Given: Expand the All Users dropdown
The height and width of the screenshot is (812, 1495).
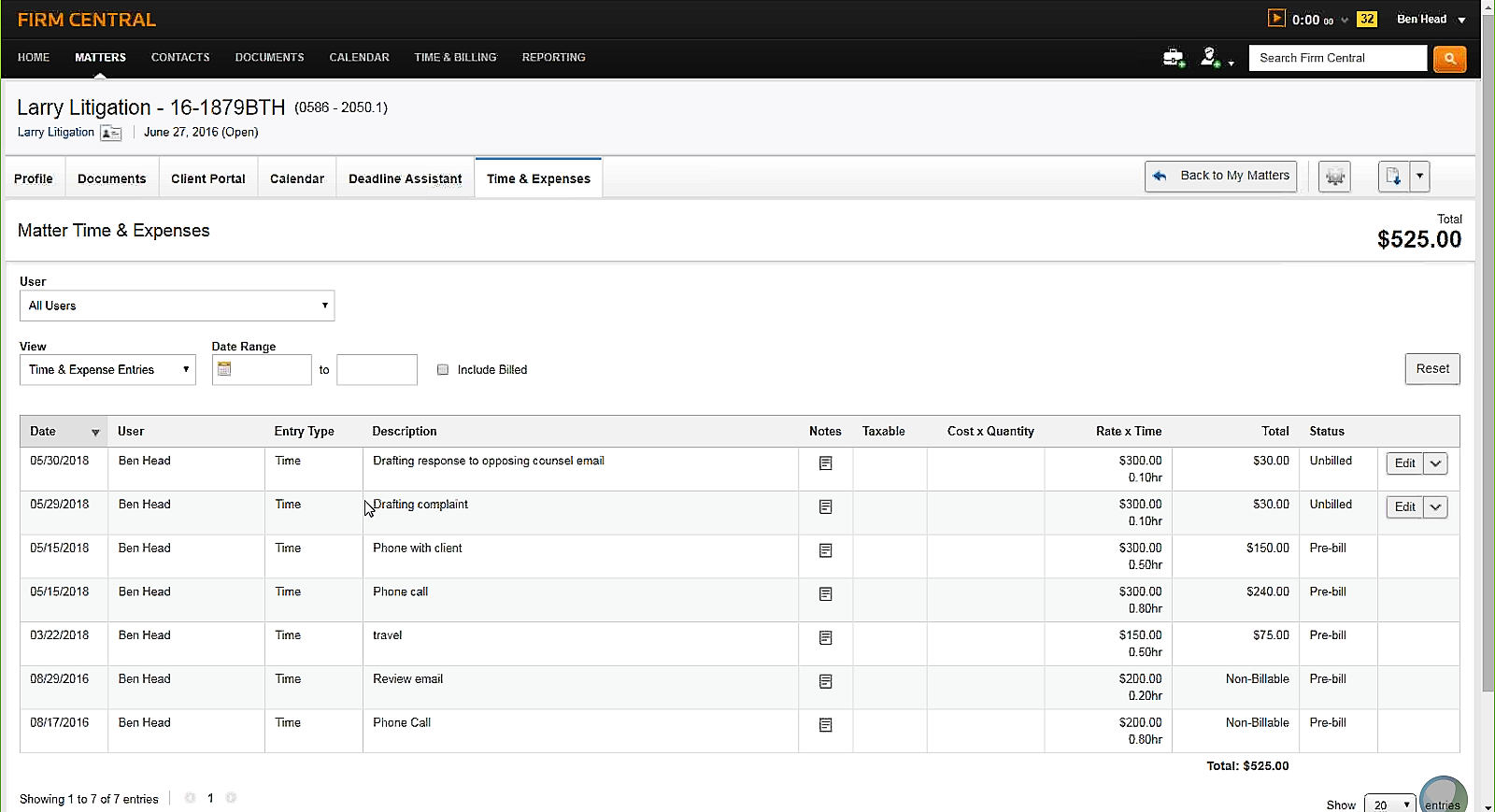Looking at the screenshot, I should pyautogui.click(x=177, y=306).
